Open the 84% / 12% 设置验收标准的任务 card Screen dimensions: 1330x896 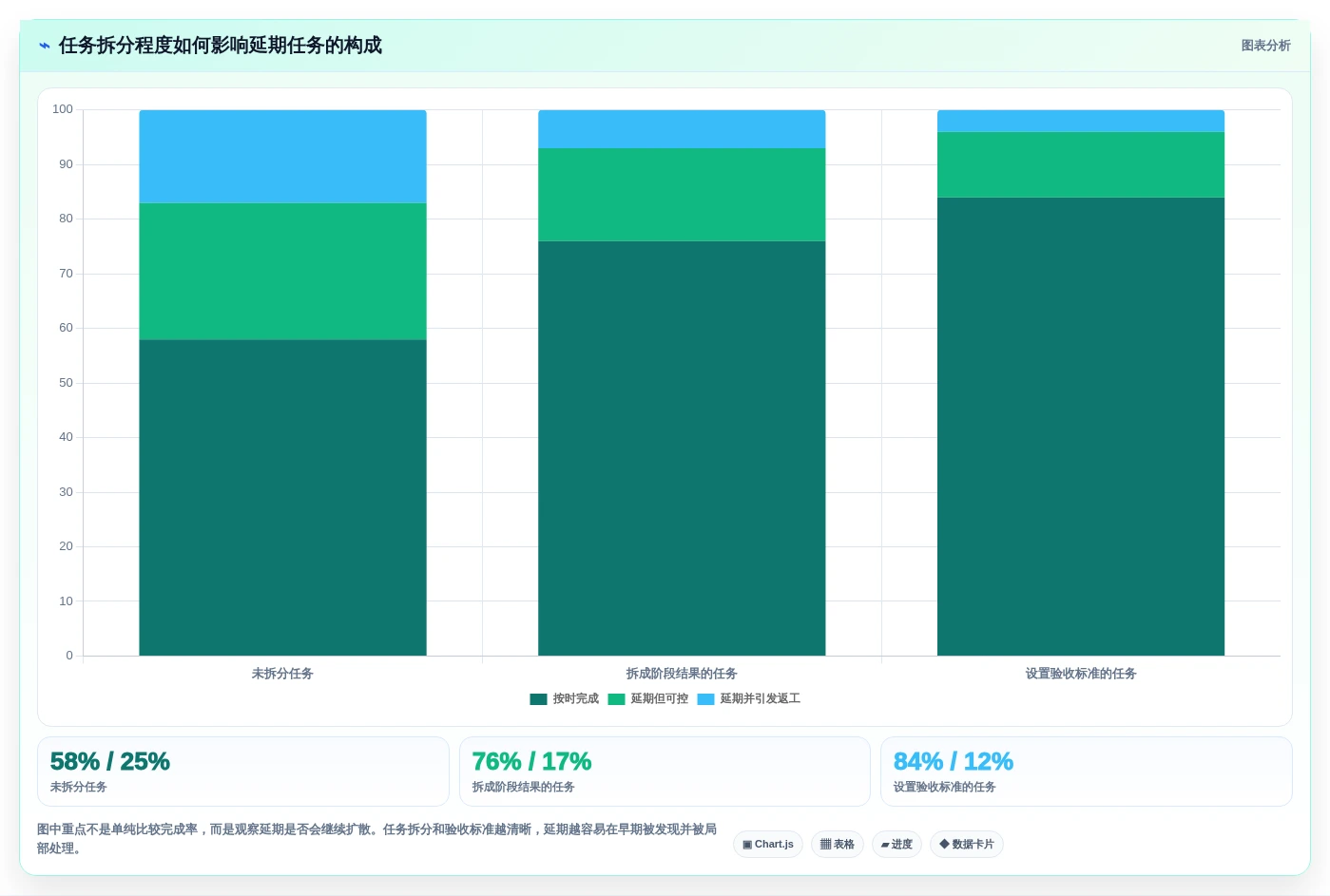(x=1087, y=772)
